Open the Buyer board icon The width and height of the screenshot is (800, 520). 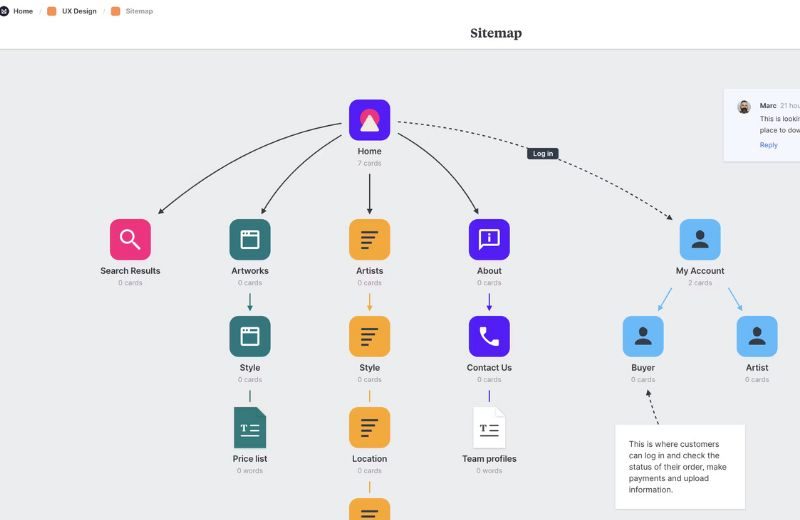(x=643, y=336)
